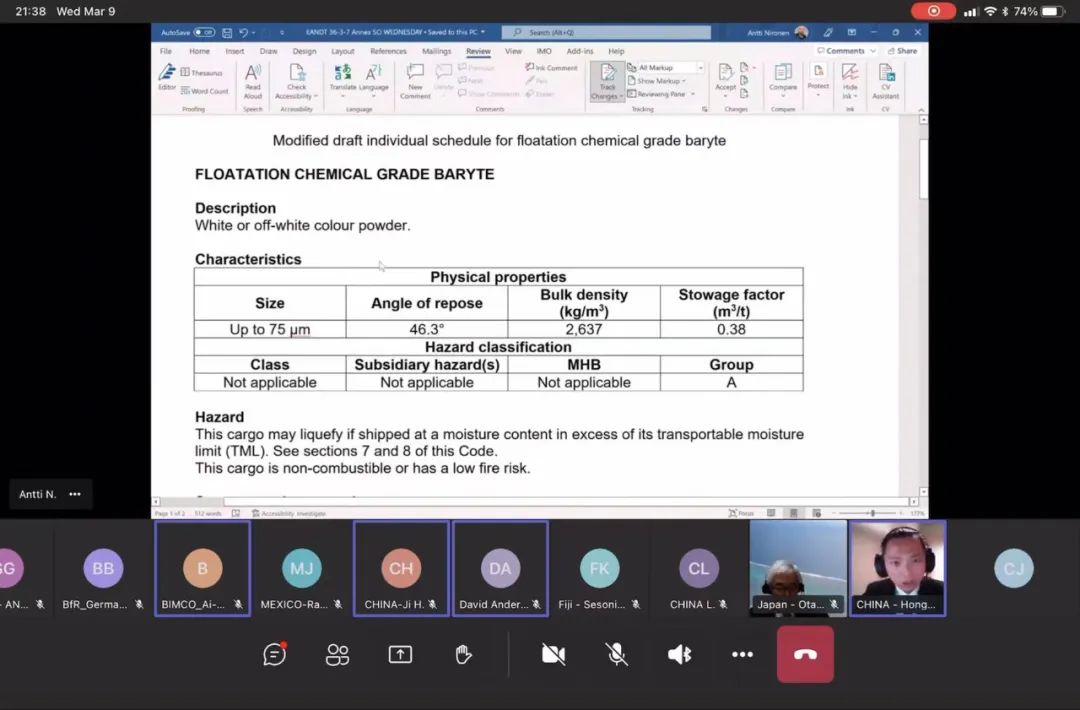1080x710 pixels.
Task: Open the Tracking group dialog launcher
Action: coord(705,109)
